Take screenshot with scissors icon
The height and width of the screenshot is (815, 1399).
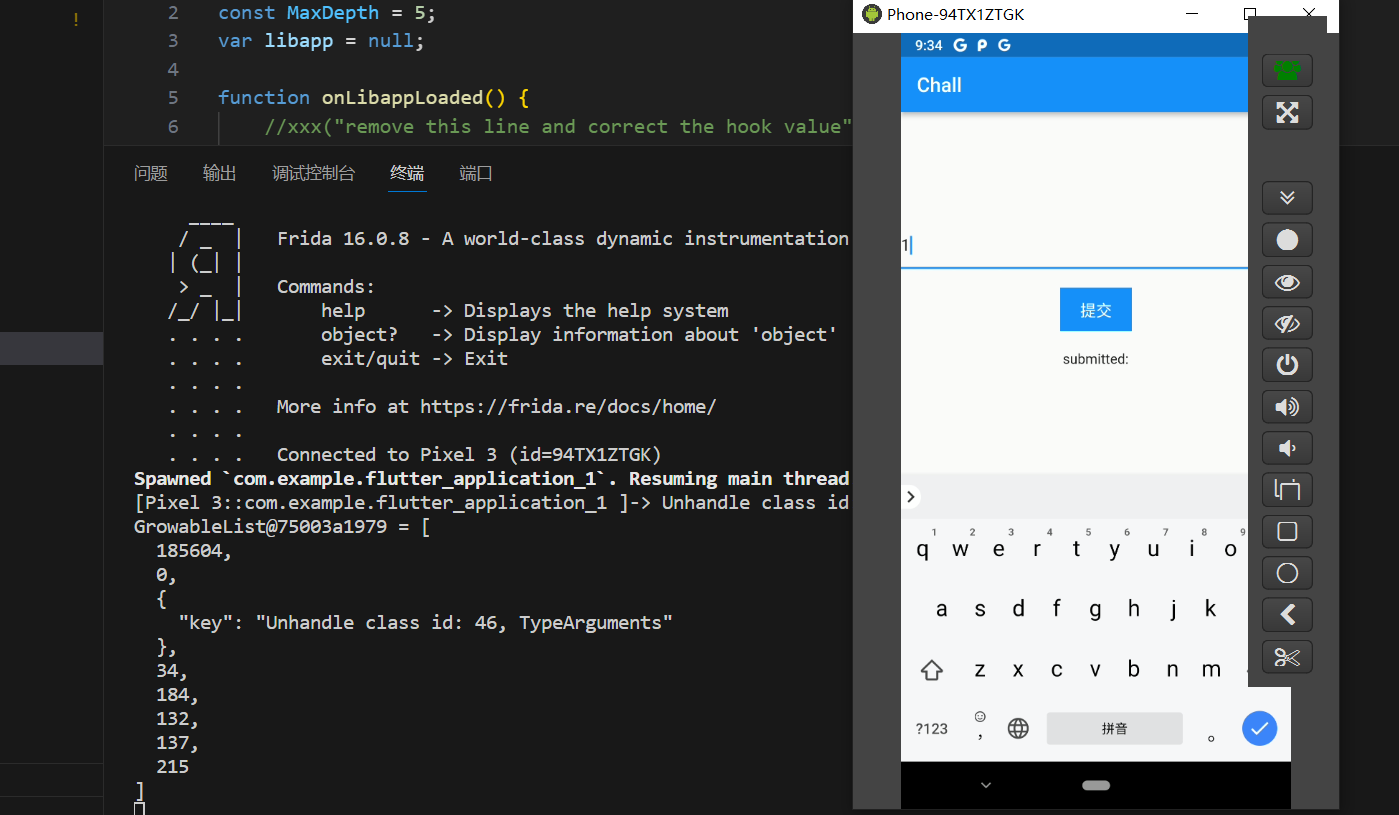[1287, 657]
